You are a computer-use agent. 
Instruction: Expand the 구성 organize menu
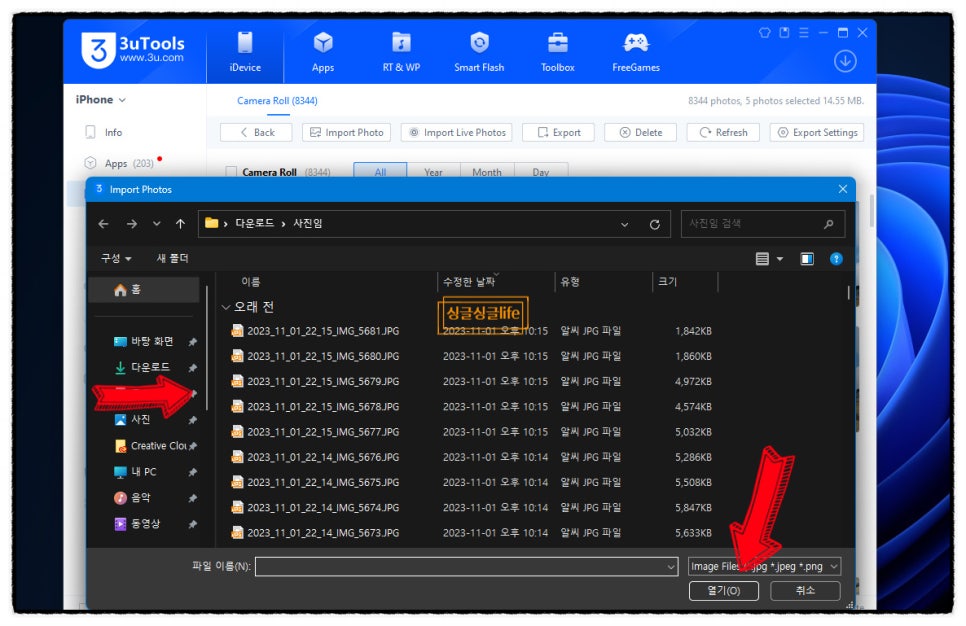tap(116, 258)
